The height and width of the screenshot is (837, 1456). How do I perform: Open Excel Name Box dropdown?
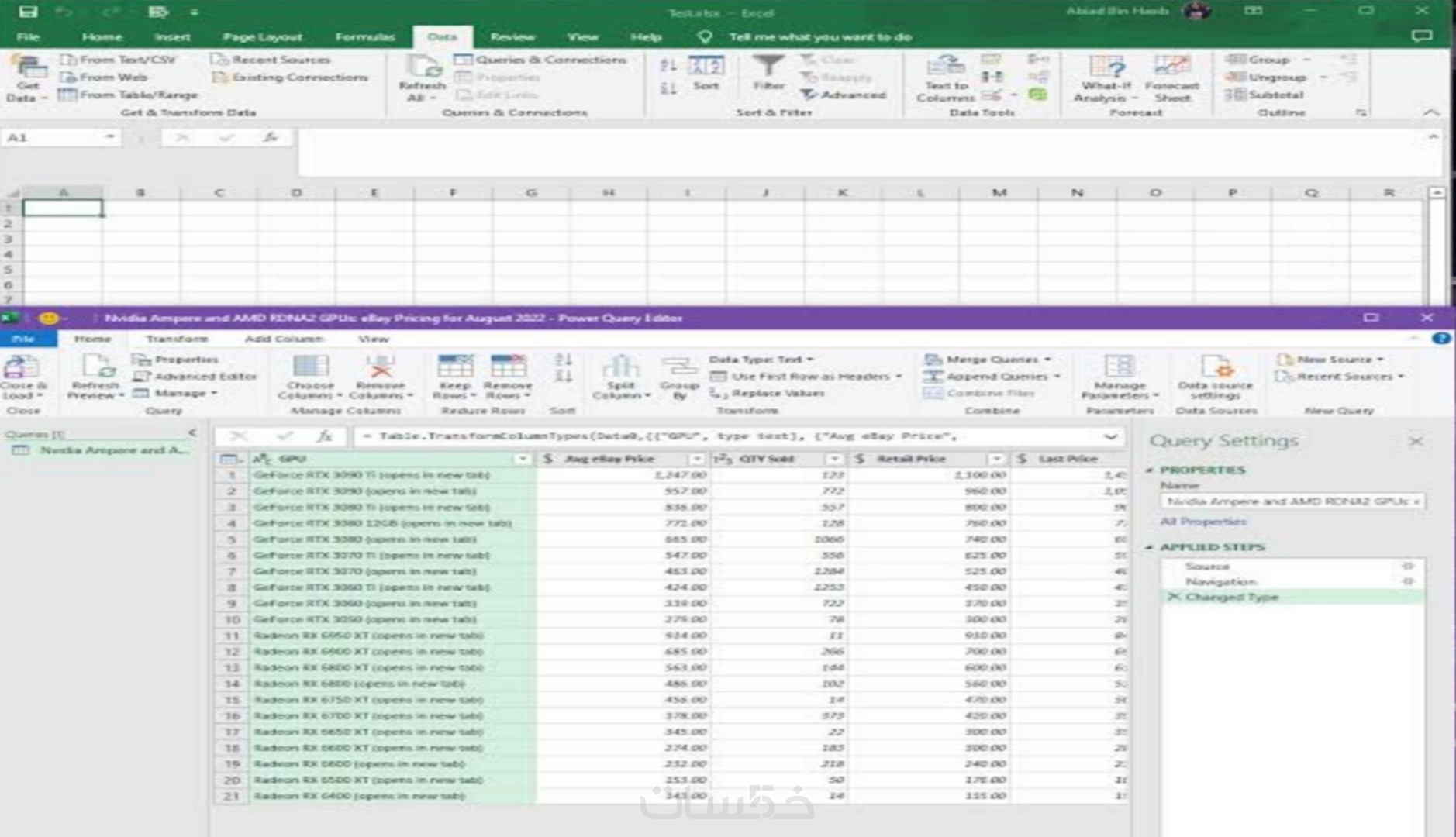click(110, 137)
